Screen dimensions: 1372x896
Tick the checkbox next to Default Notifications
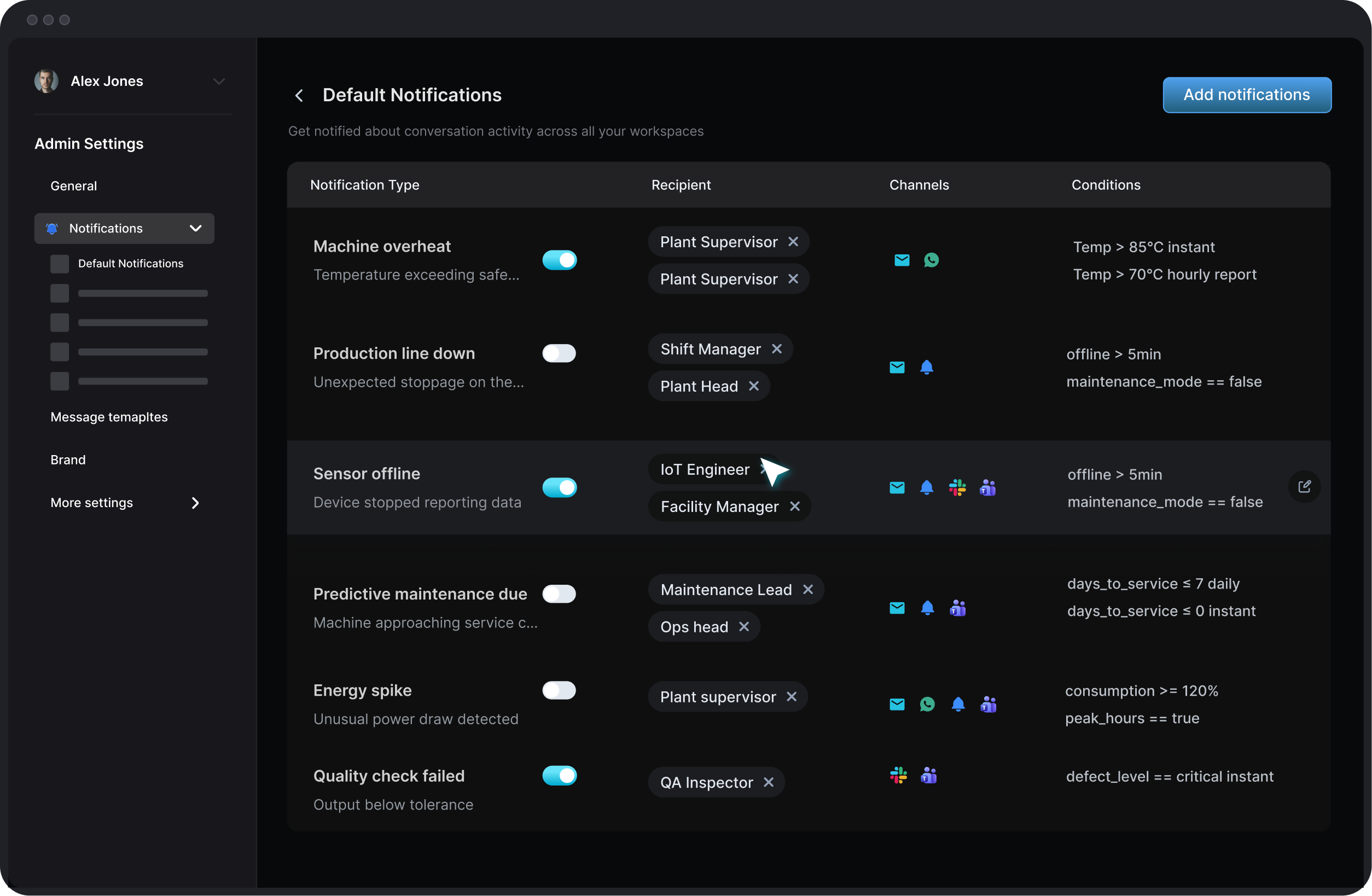click(60, 264)
